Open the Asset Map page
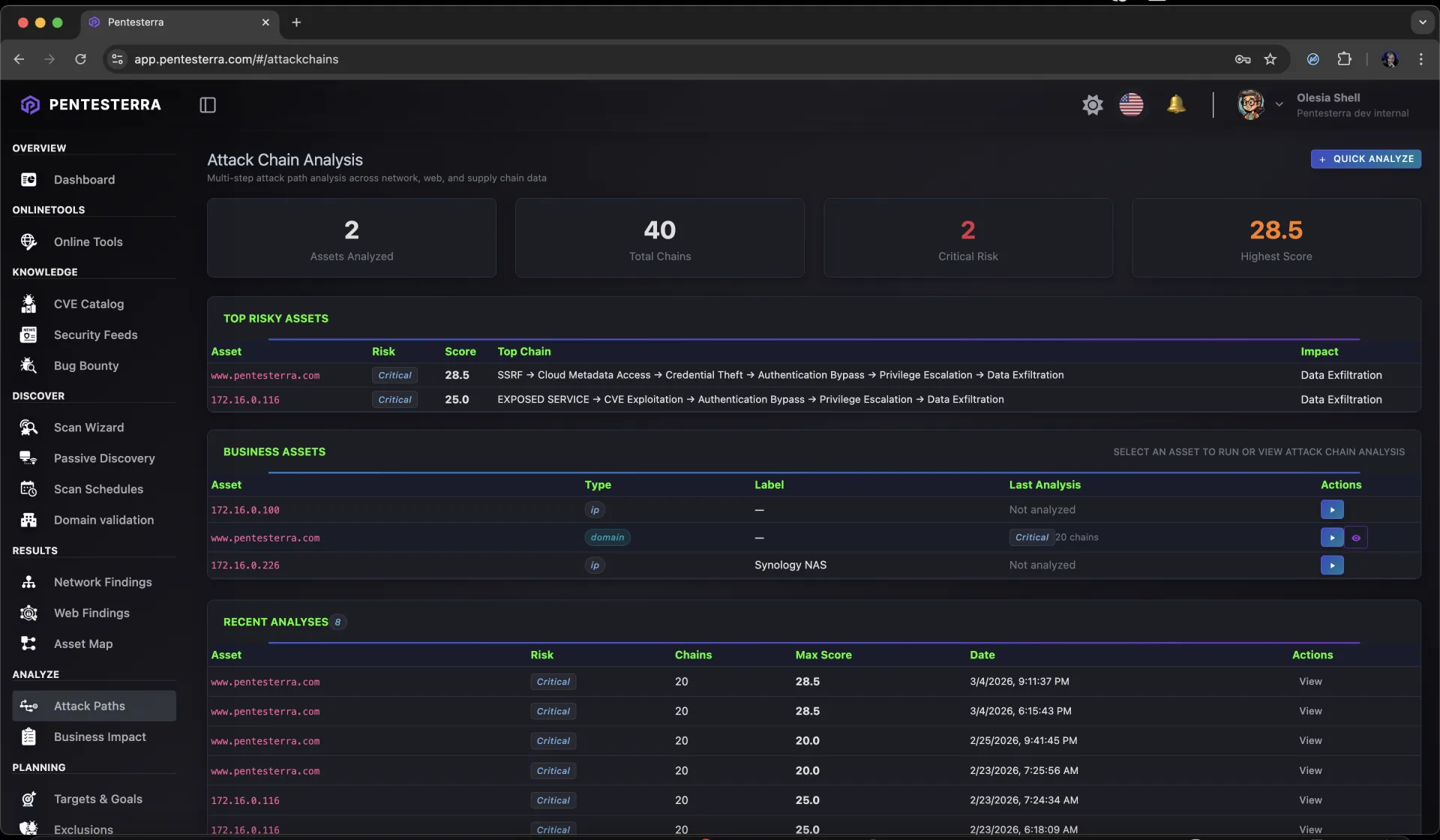 click(x=83, y=643)
